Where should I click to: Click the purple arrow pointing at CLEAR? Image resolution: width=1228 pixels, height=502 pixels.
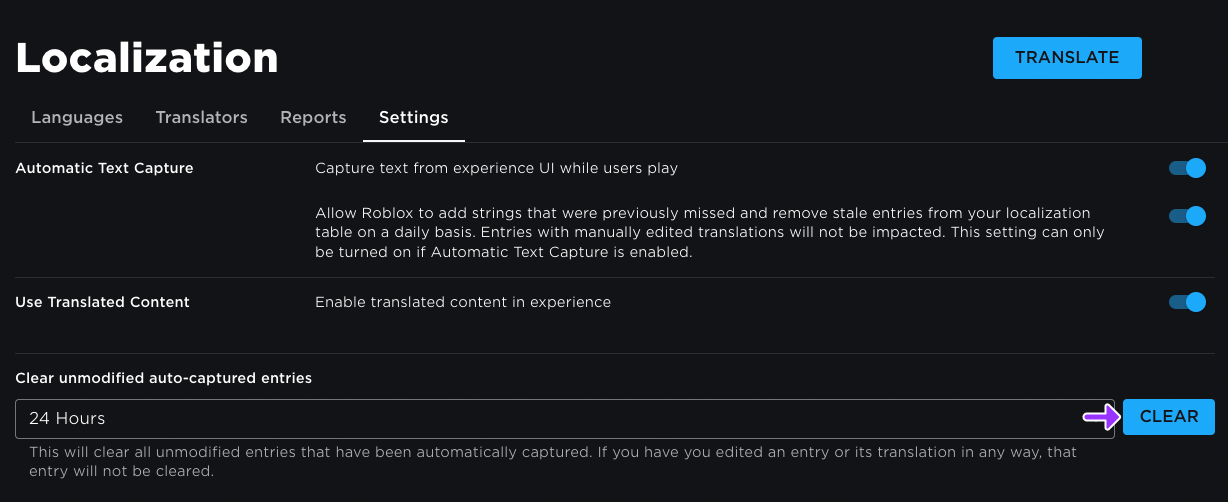tap(1100, 417)
